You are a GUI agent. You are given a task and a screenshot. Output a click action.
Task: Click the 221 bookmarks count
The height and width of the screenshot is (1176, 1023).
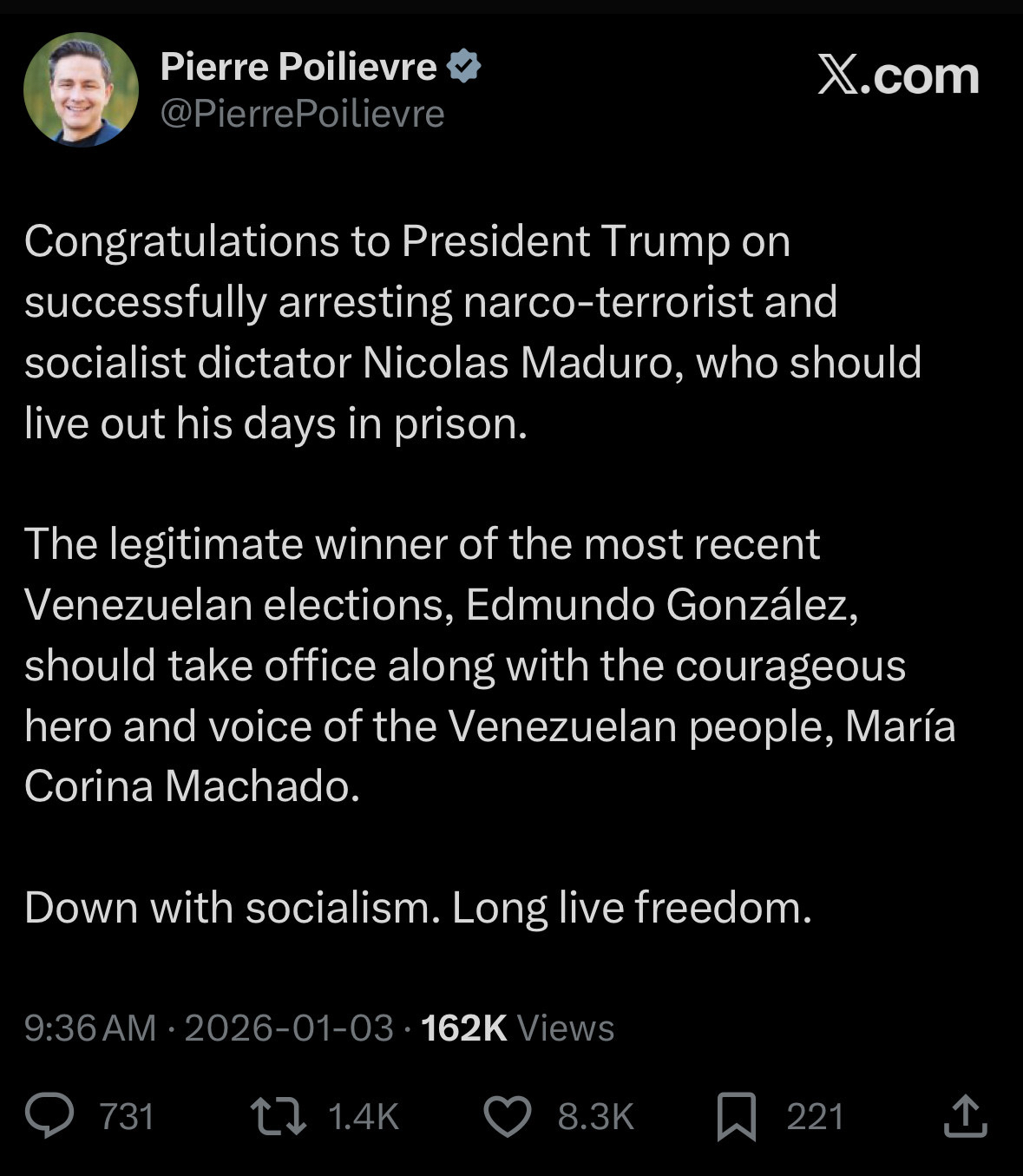(x=815, y=1116)
